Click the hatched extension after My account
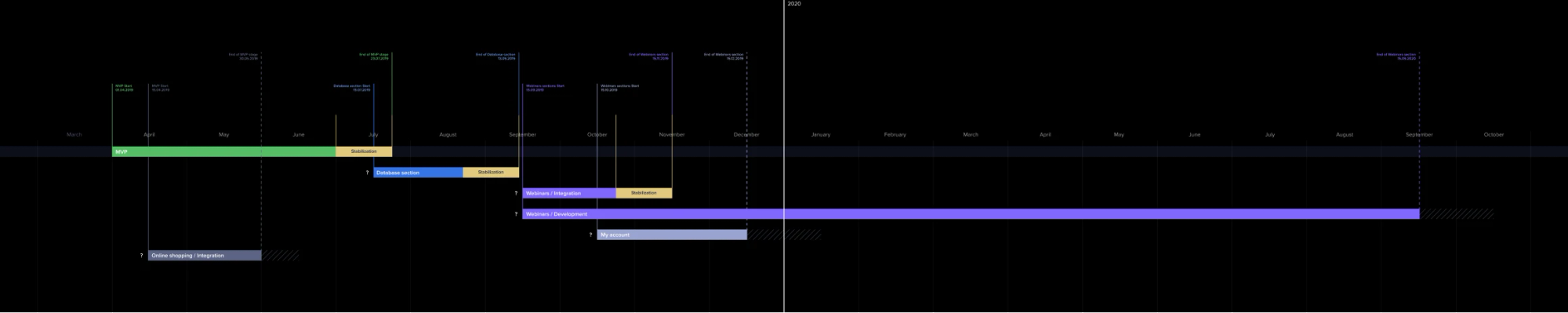 tap(784, 235)
